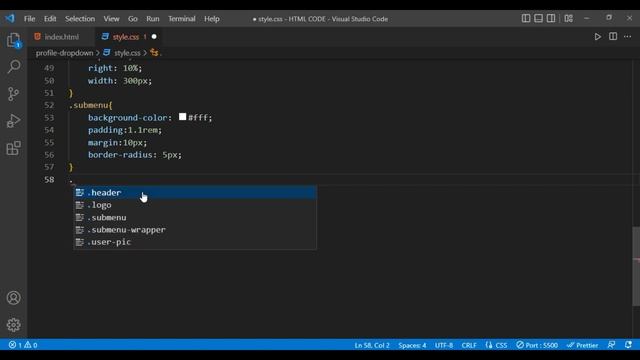
Task: Open the #fff color swatch picker
Action: click(x=182, y=117)
